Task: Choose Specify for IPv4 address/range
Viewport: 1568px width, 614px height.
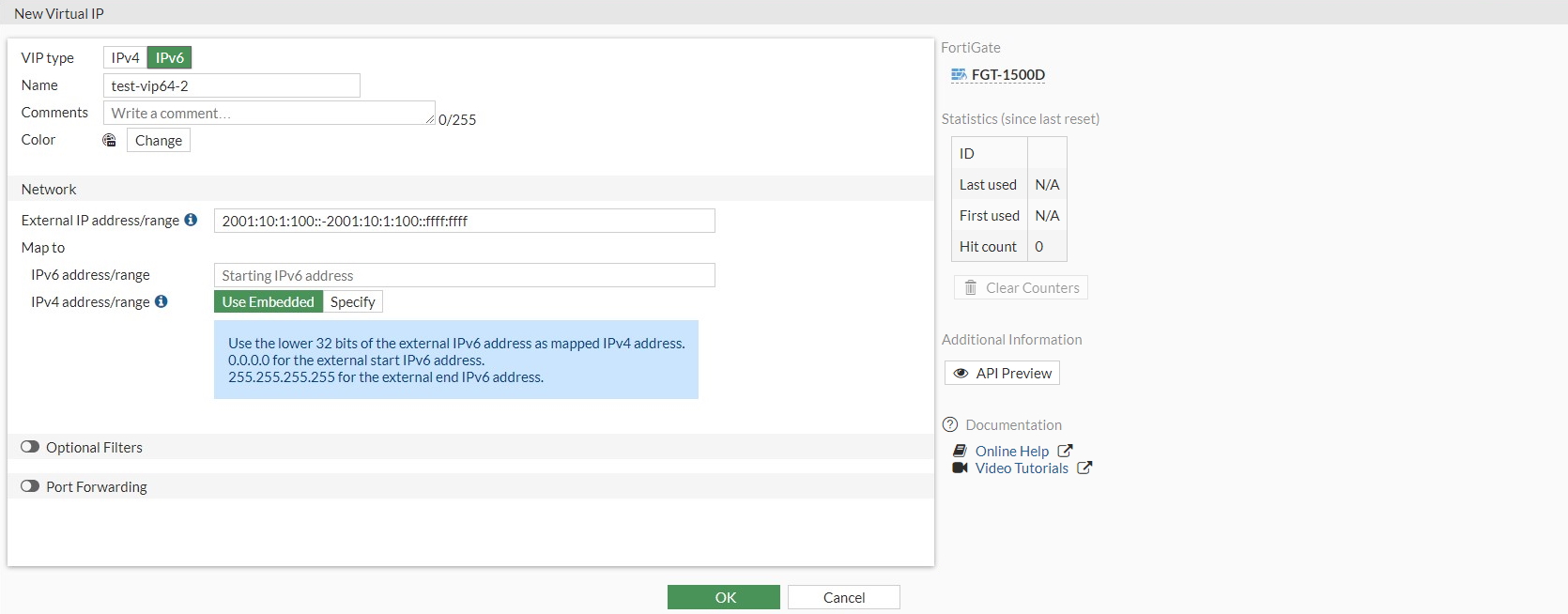Action: click(x=352, y=301)
